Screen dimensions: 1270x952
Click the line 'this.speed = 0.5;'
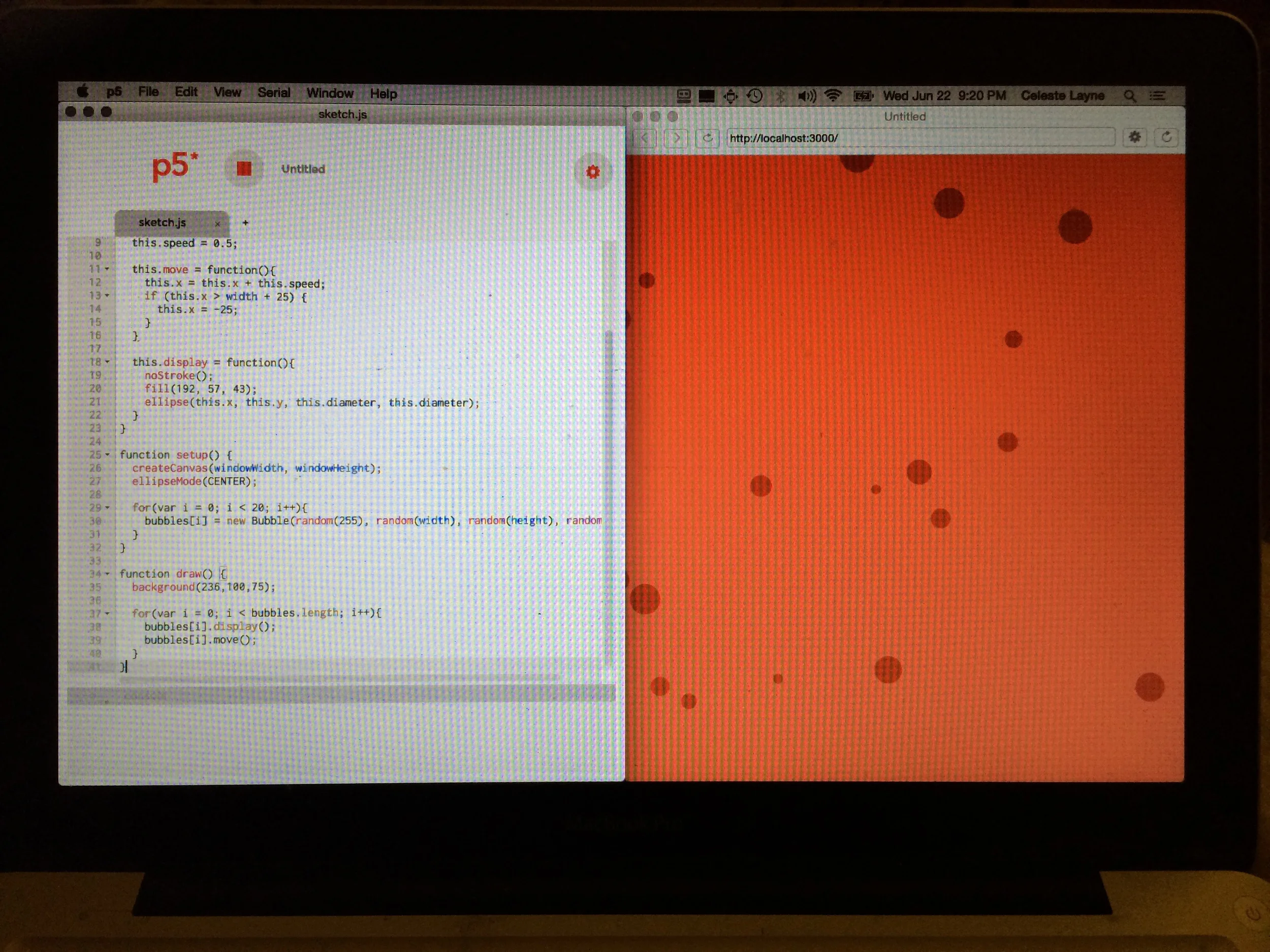(x=184, y=243)
